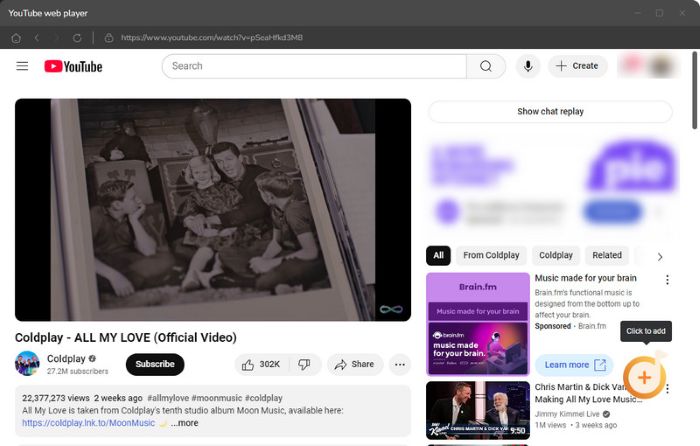This screenshot has height=446, width=700.
Task: Like the video with 302K thumbs up
Action: (x=262, y=364)
